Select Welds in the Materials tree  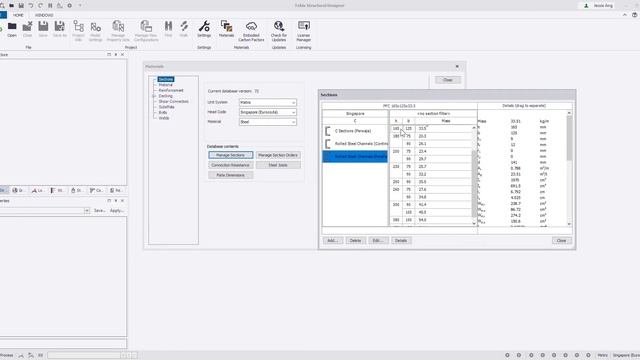[x=164, y=118]
